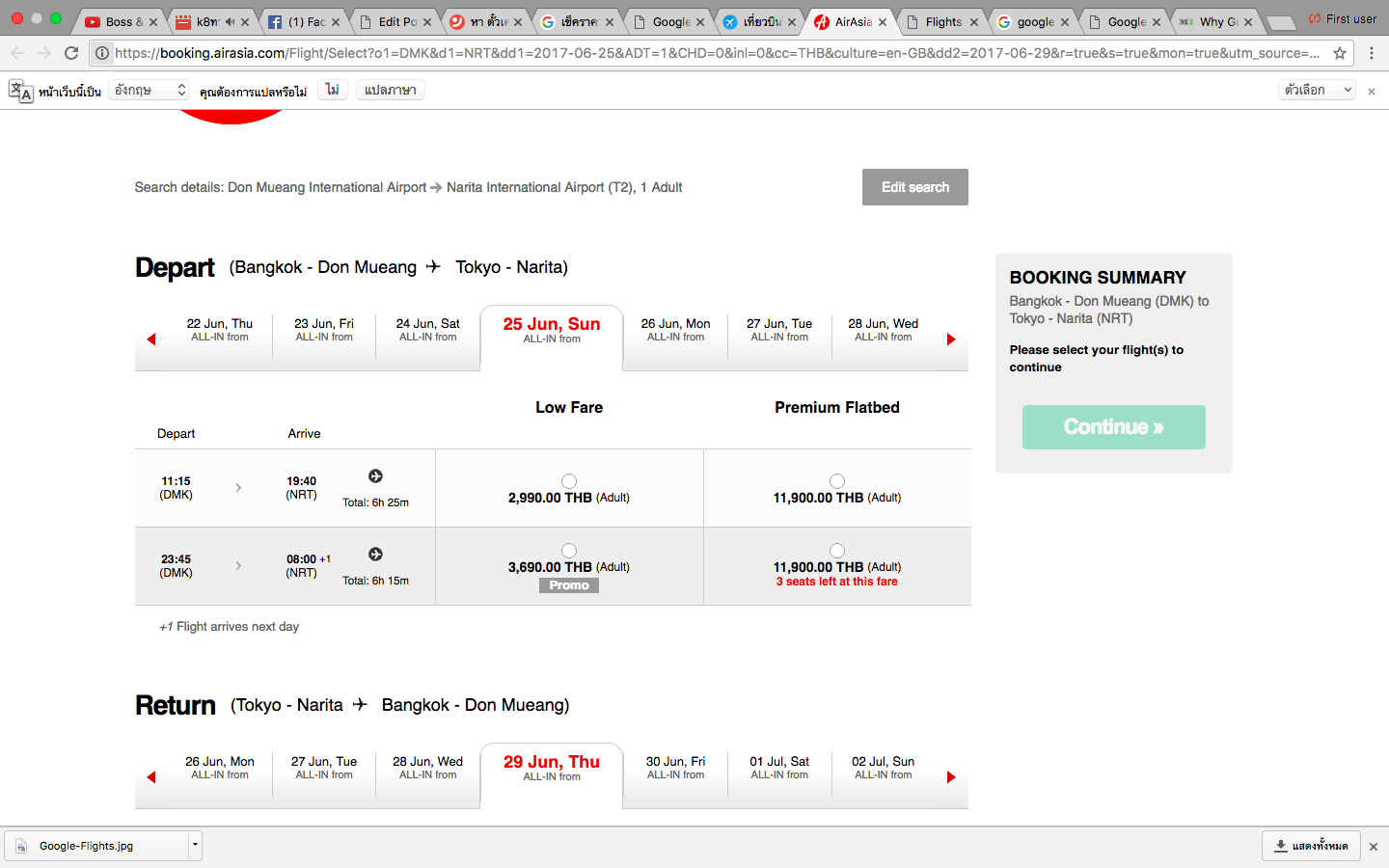Open flight details icon for 23:45 flight

[x=376, y=554]
